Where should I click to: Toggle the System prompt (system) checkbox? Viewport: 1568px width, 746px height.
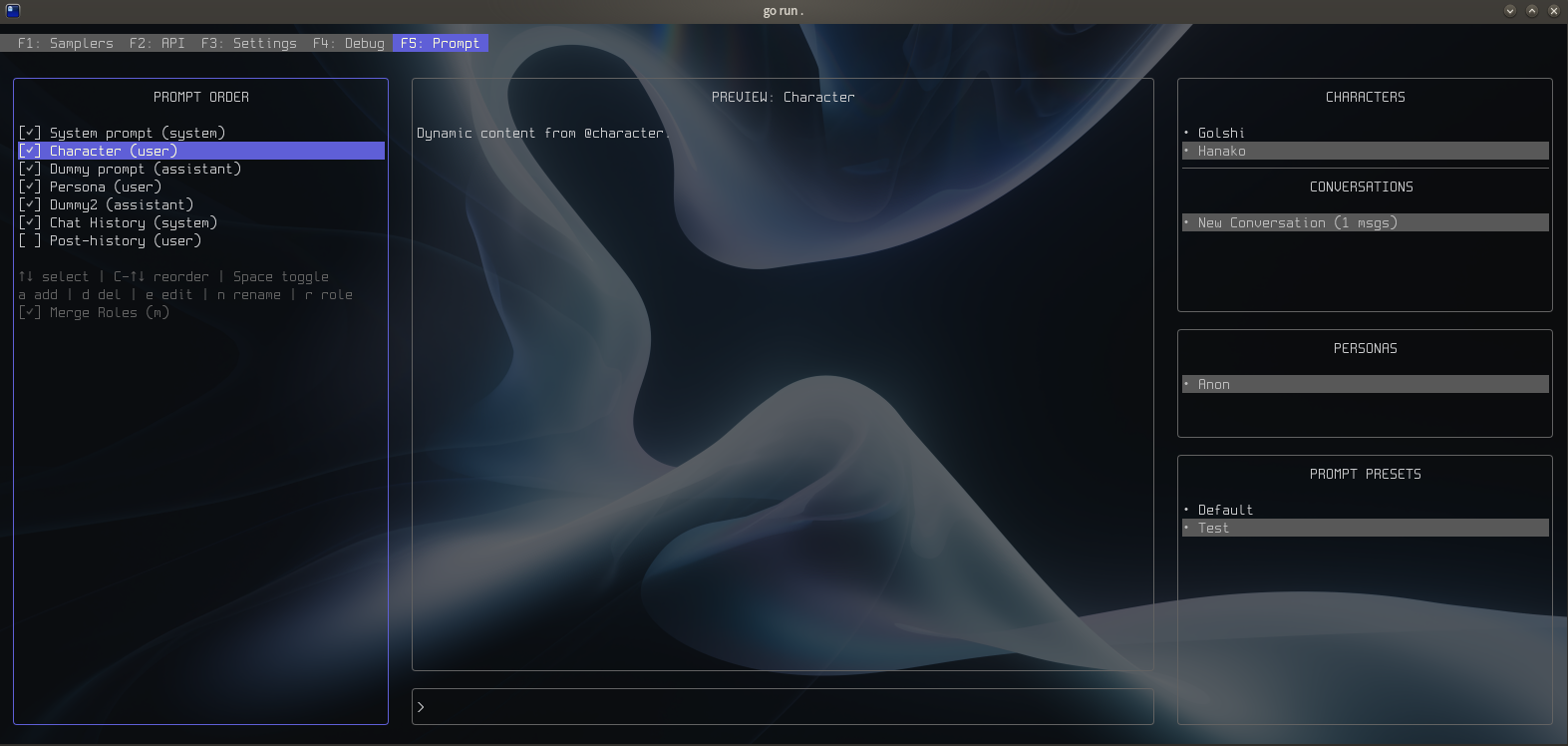pyautogui.click(x=30, y=133)
